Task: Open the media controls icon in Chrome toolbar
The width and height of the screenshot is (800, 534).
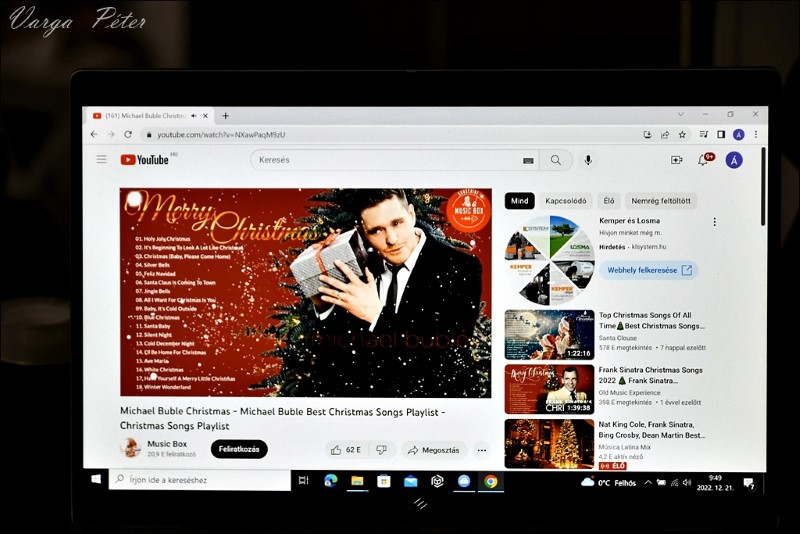Action: click(704, 135)
